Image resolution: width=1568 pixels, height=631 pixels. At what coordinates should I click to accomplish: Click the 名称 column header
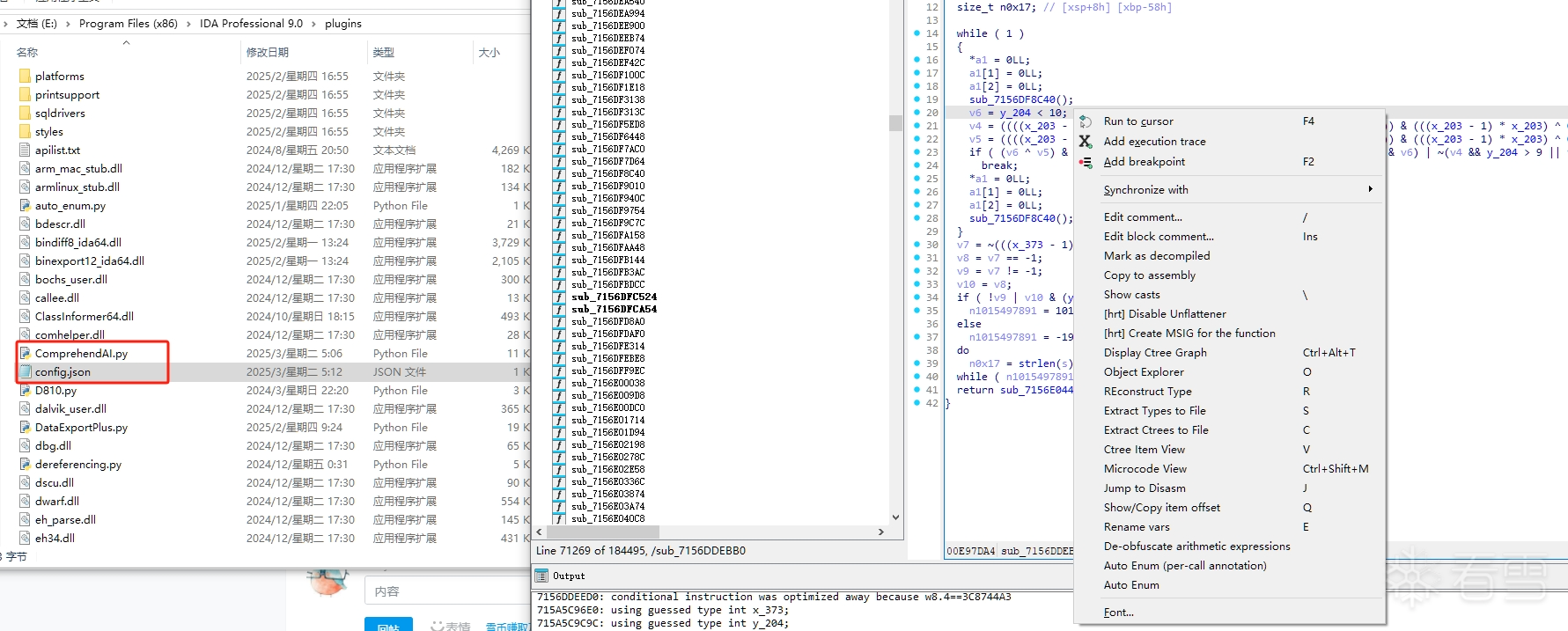tap(27, 53)
